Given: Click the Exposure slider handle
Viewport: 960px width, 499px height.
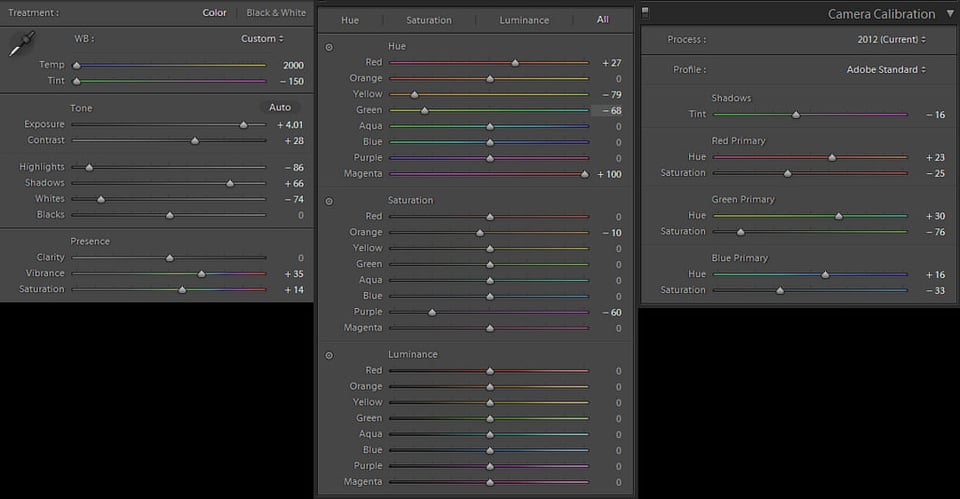Looking at the screenshot, I should (244, 125).
